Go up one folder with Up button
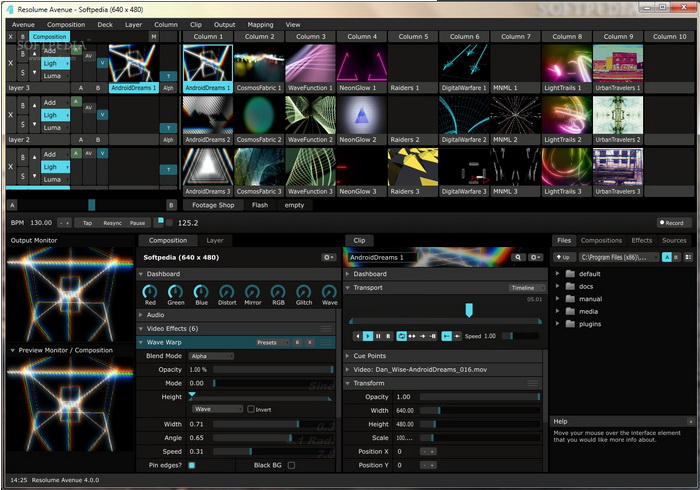 tap(563, 257)
